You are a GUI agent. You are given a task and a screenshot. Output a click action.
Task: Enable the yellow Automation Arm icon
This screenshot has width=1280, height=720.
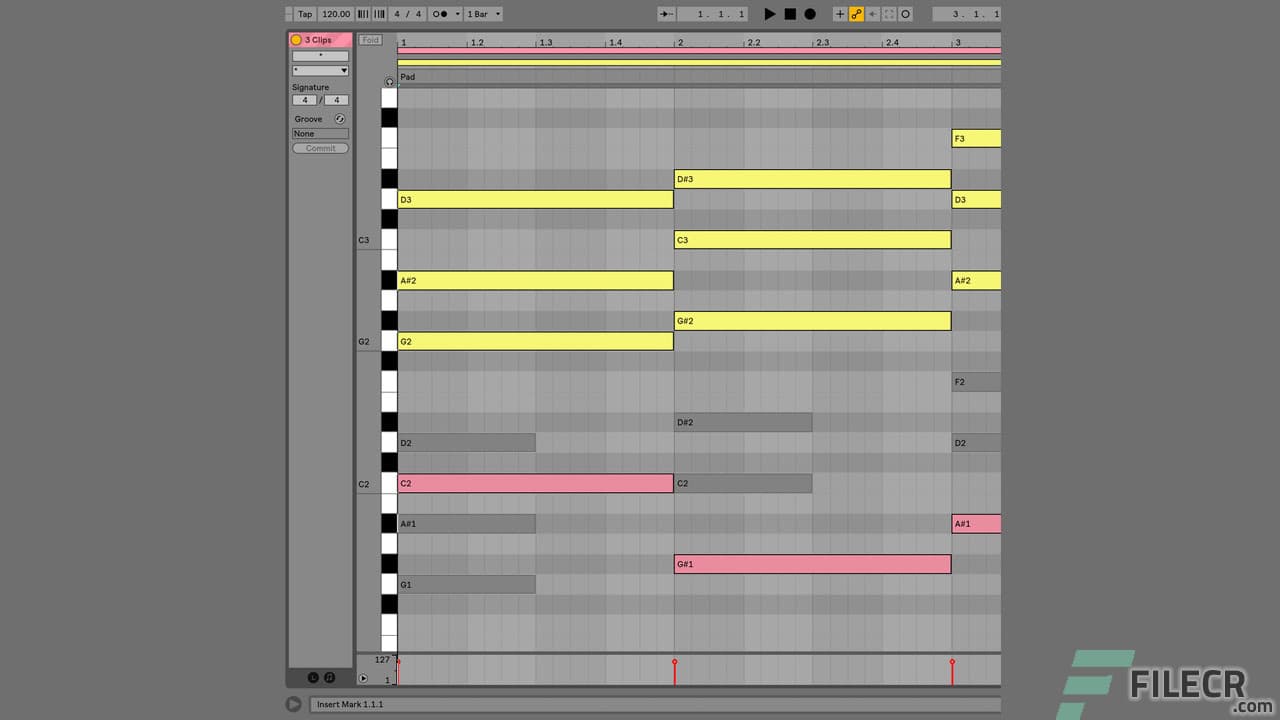(x=857, y=13)
